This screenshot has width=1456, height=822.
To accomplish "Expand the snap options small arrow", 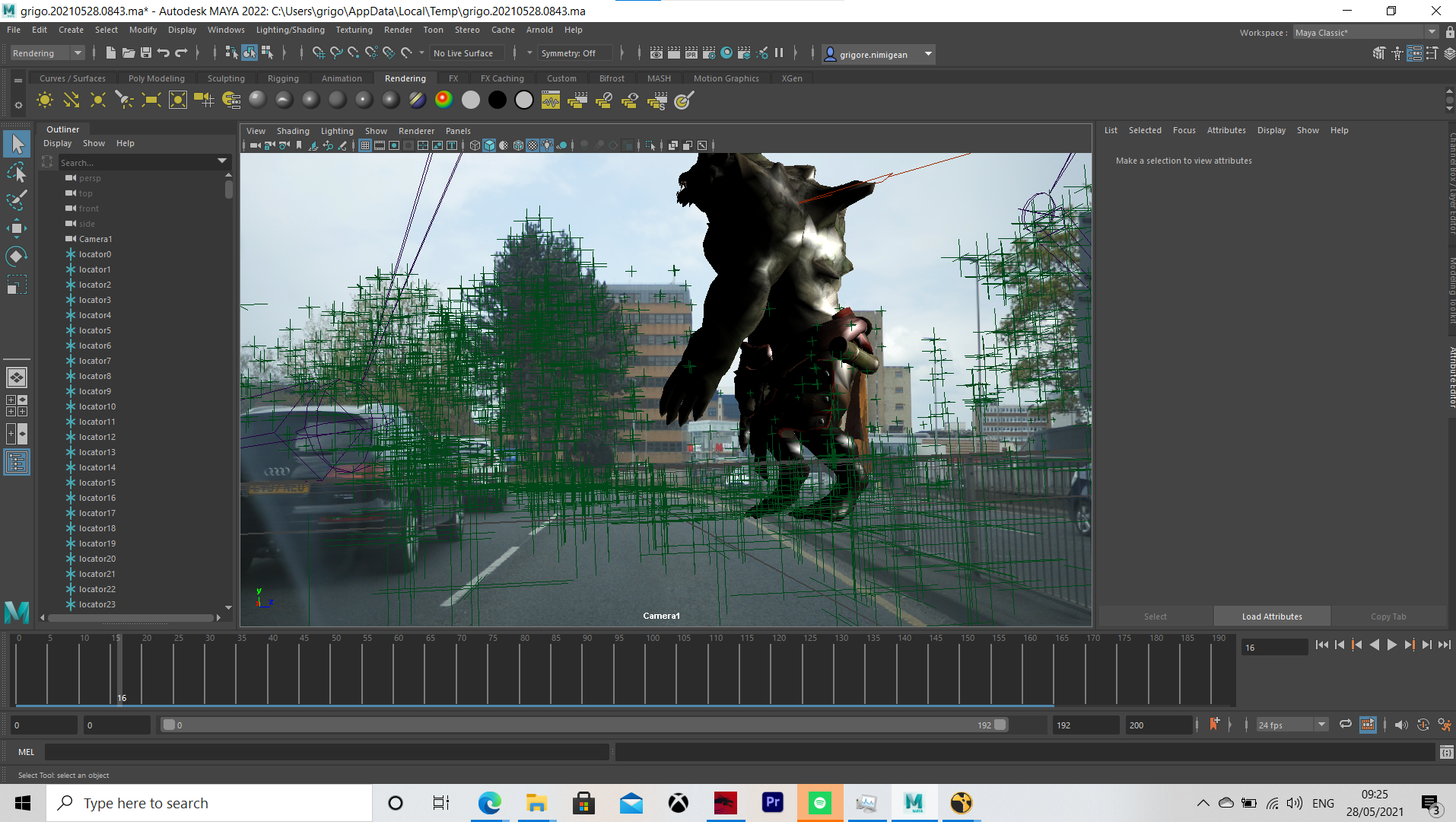I will 421,53.
